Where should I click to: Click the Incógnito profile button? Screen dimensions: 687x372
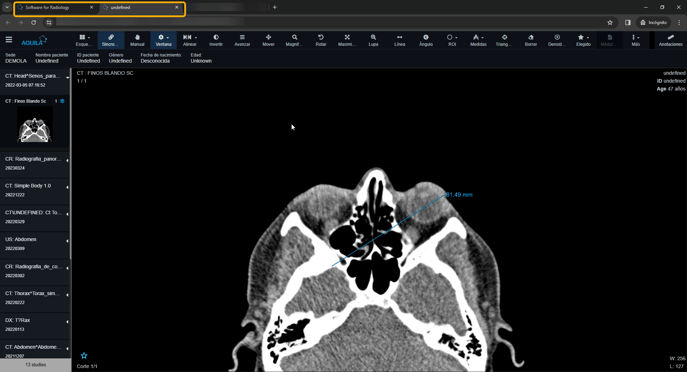(653, 22)
